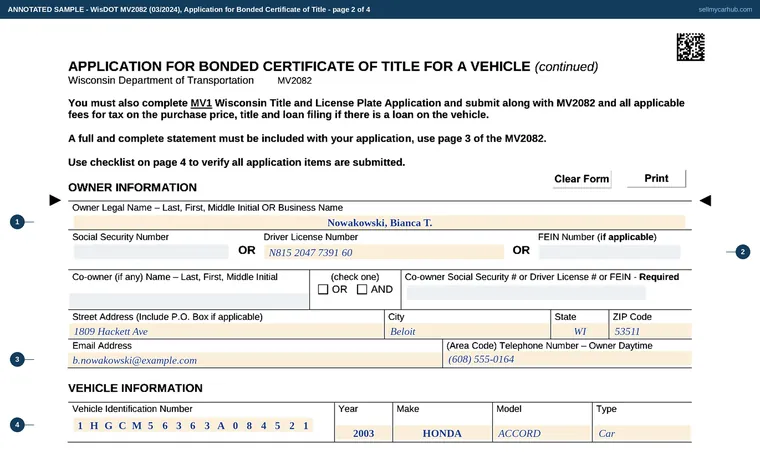Screen dimensions: 760x456
Task: Click the Wisconsin Department of Transportation text
Action: [x=161, y=80]
